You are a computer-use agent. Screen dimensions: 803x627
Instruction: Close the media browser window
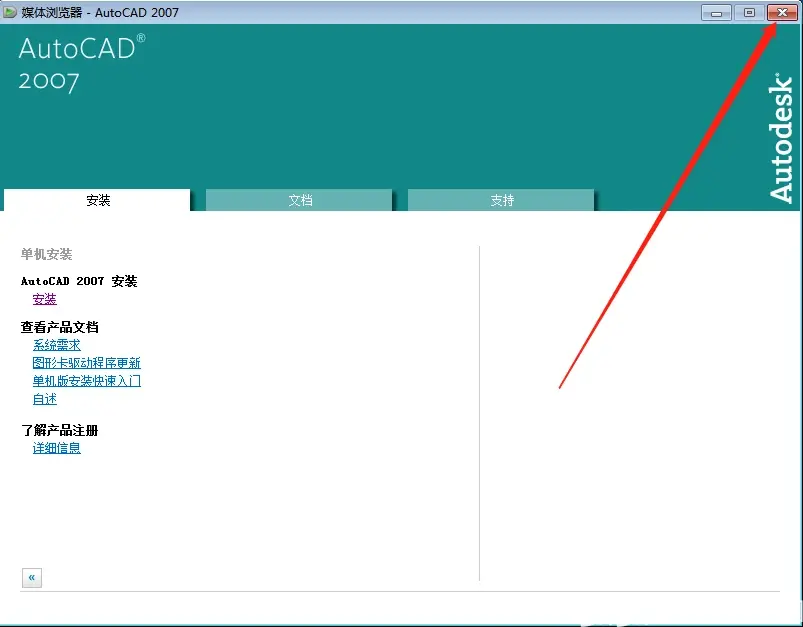tap(782, 12)
